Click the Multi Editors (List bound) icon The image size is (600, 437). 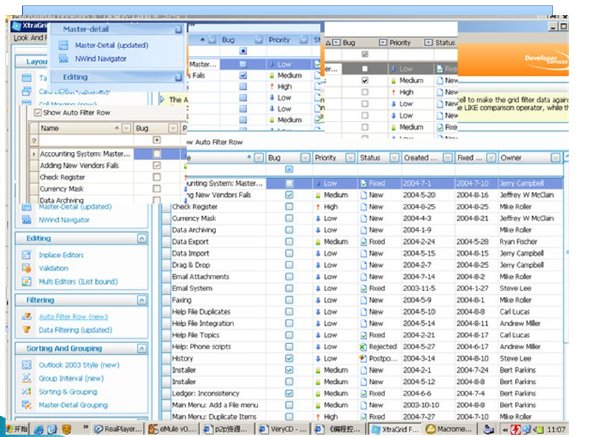(26, 282)
